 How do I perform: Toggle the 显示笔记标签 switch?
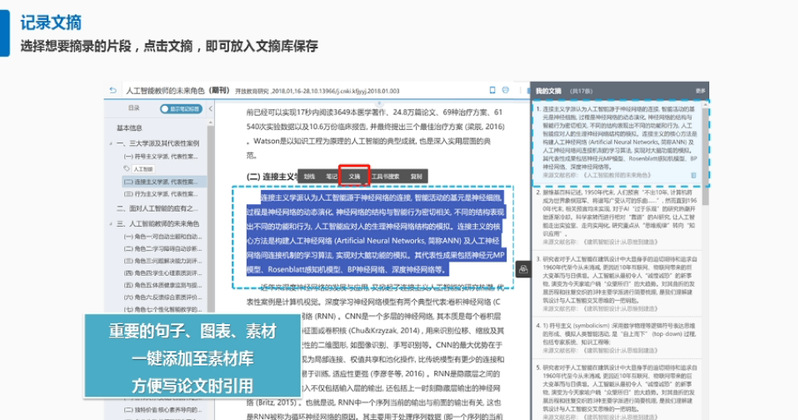pyautogui.click(x=179, y=108)
